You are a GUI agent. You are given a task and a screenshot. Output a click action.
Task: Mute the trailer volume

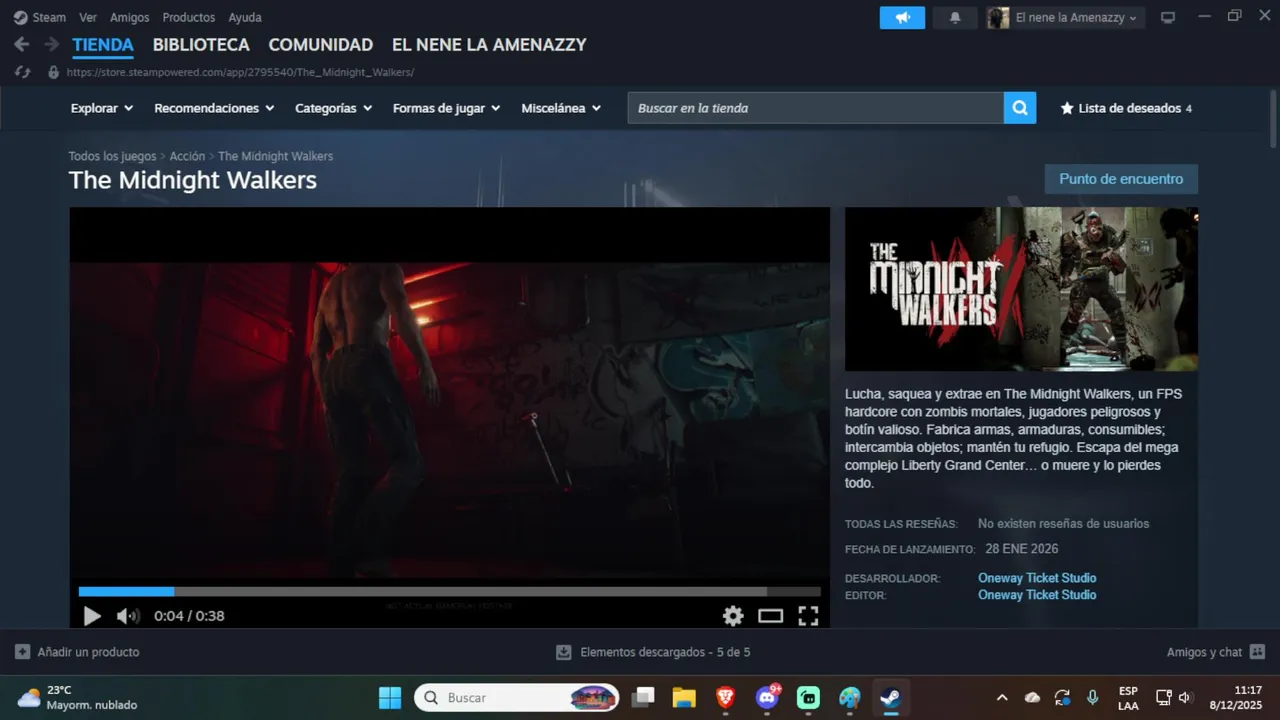point(127,616)
